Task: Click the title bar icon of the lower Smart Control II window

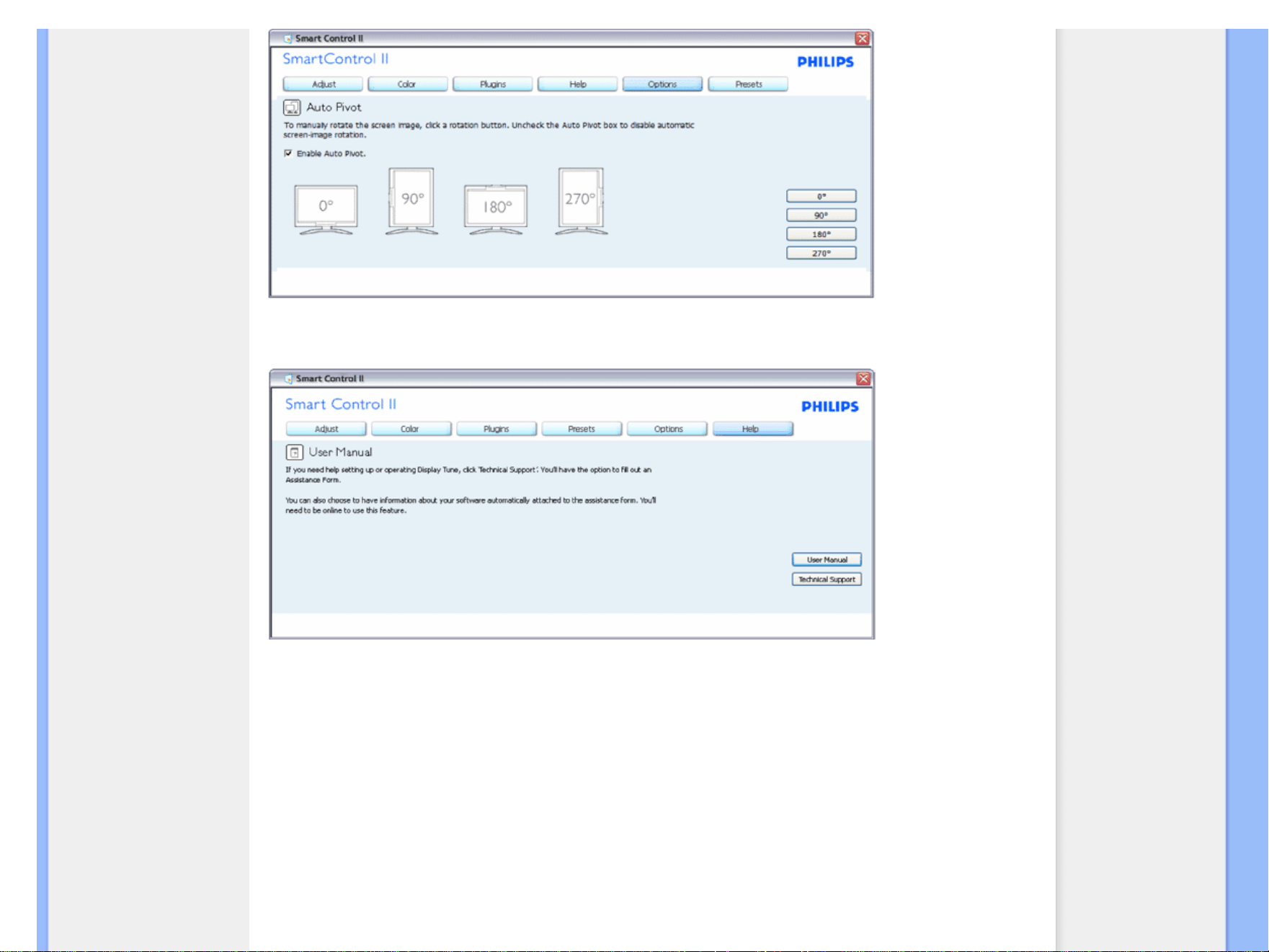Action: (x=289, y=379)
